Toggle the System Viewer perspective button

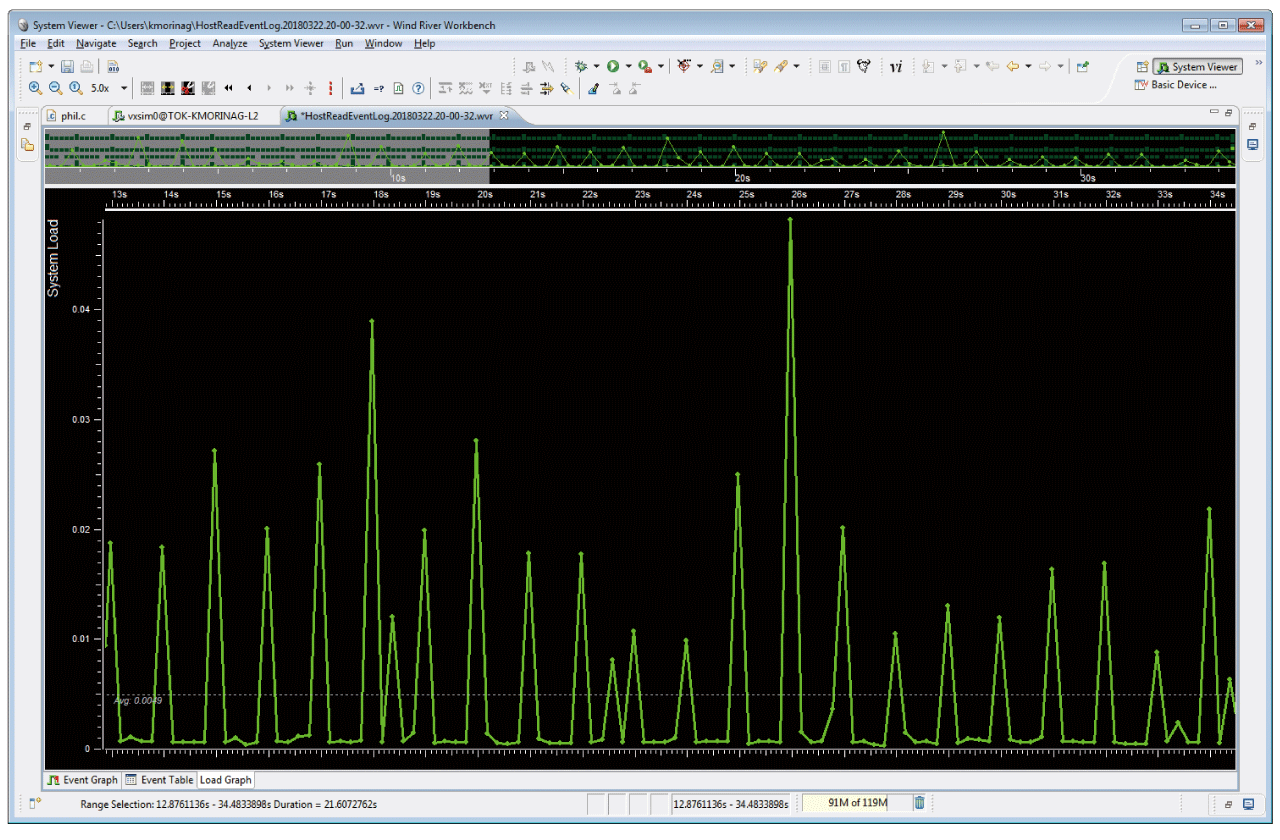click(x=1197, y=67)
